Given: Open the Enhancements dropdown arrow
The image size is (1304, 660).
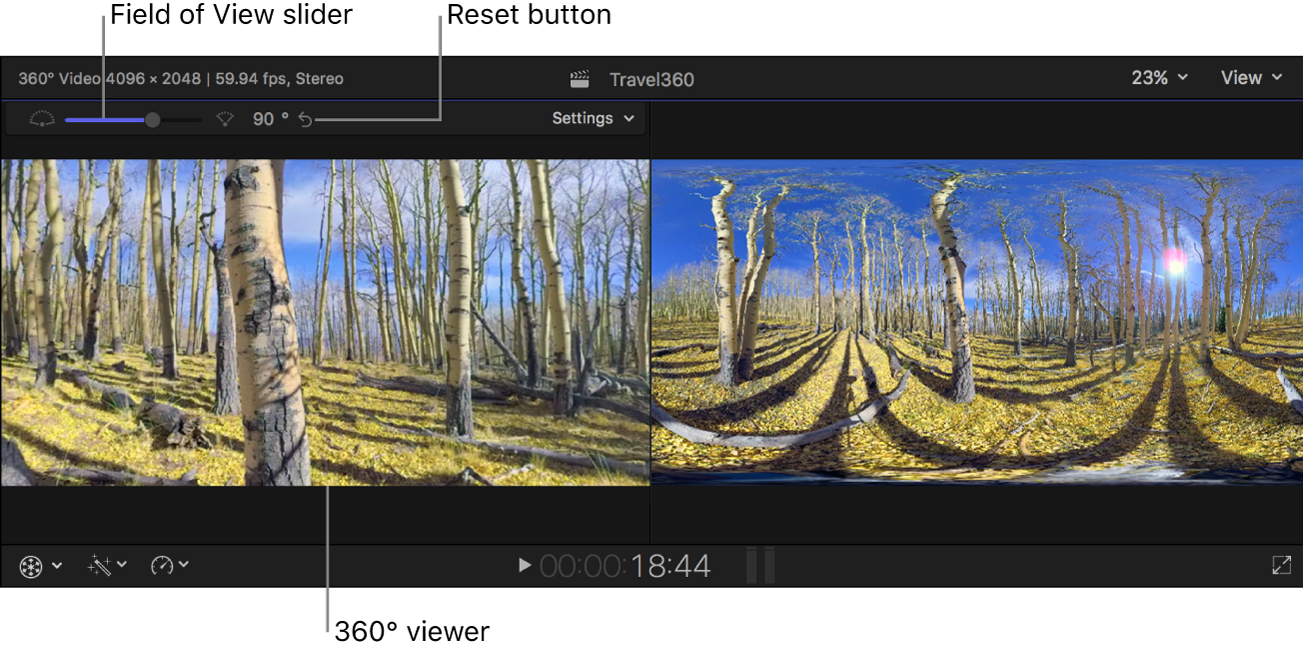Looking at the screenshot, I should click(122, 565).
